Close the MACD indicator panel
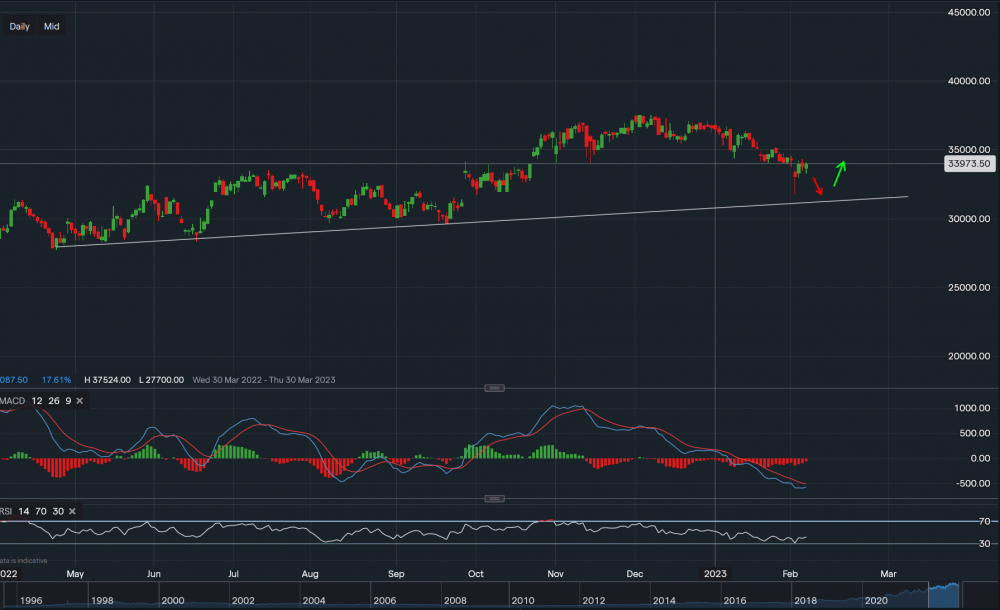This screenshot has width=1000, height=610. [x=78, y=400]
